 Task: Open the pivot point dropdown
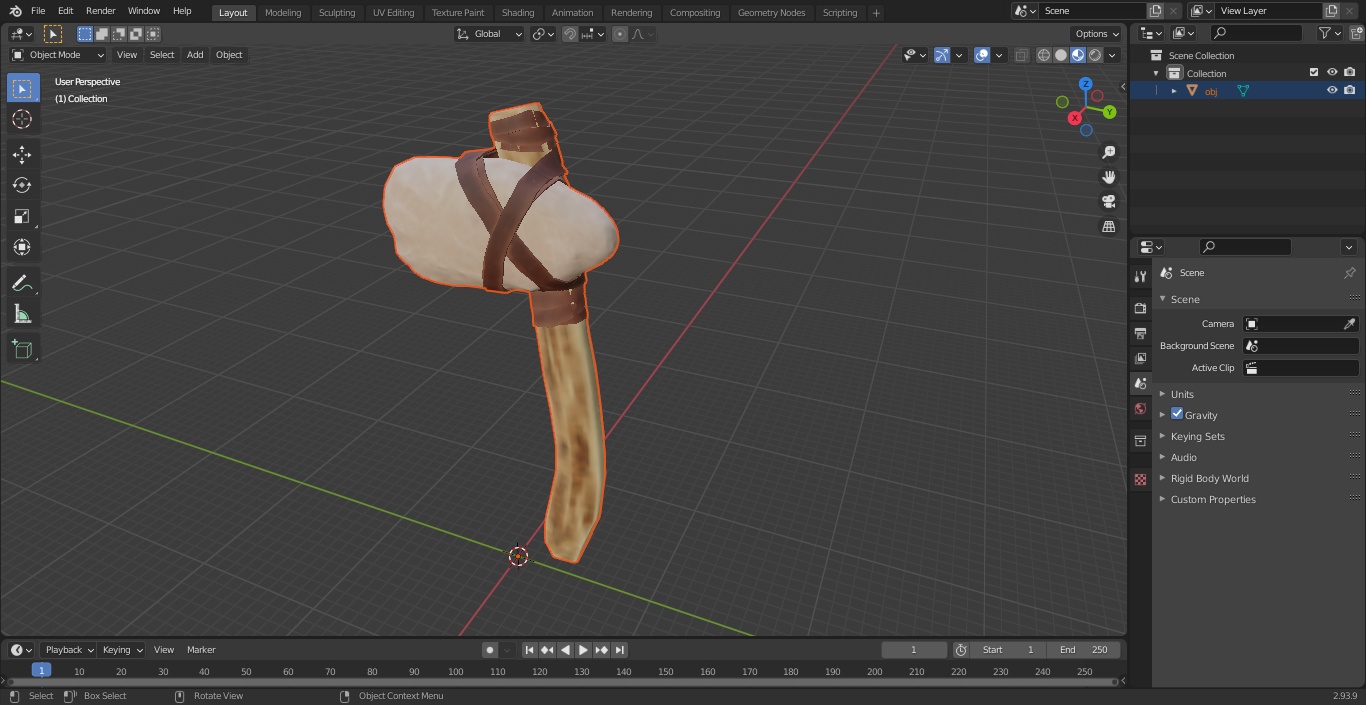[543, 34]
